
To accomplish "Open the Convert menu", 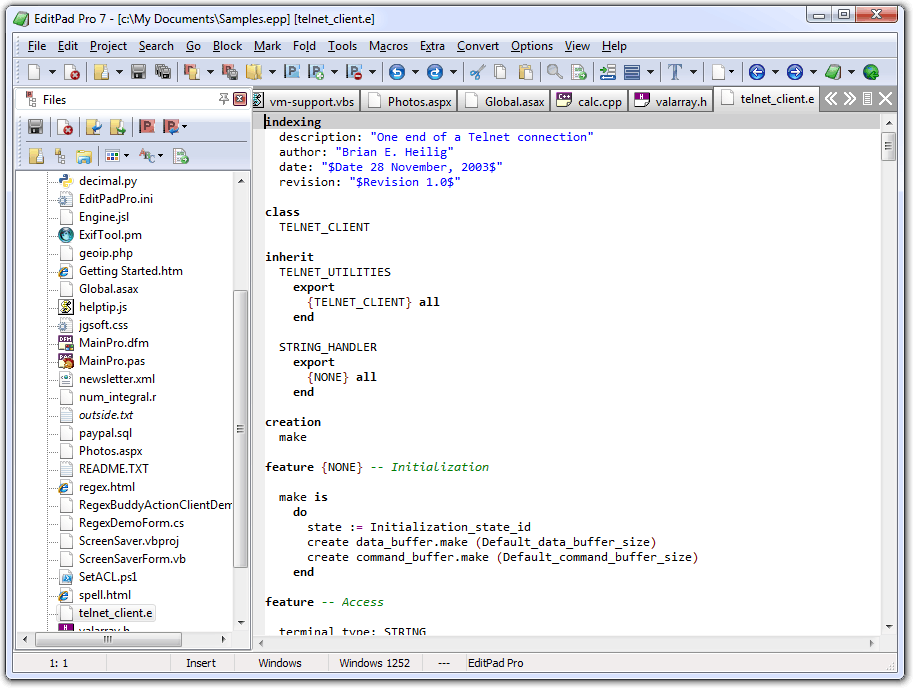I will click(478, 46).
